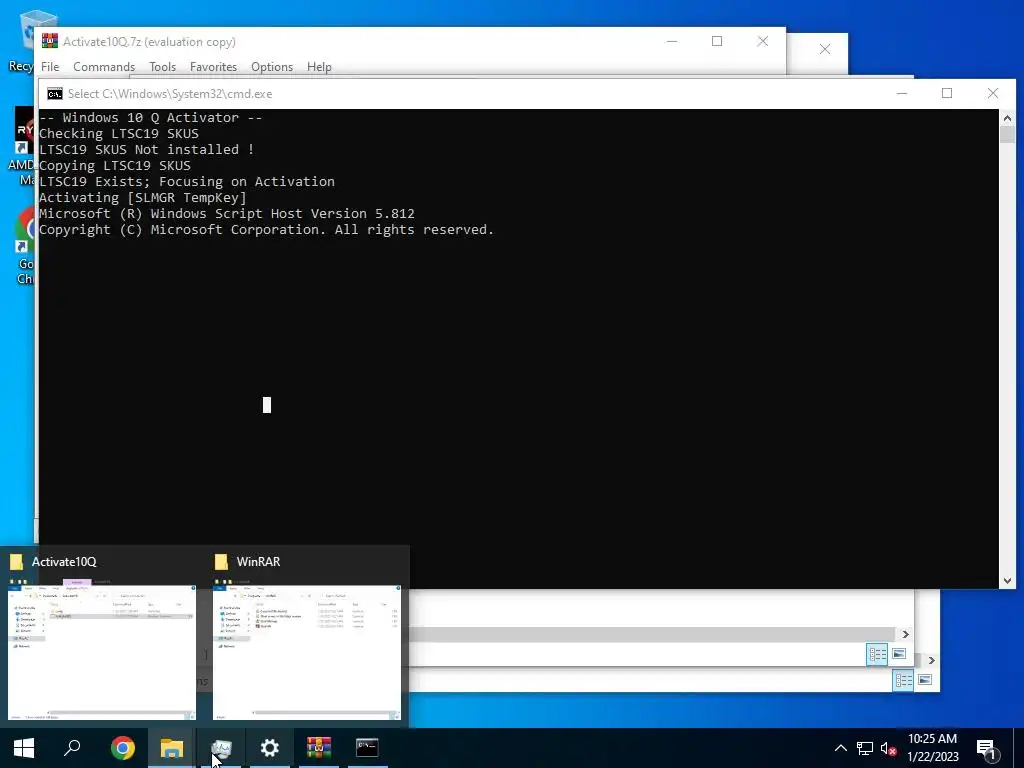Open the network status tray icon
1024x768 pixels.
pos(865,748)
